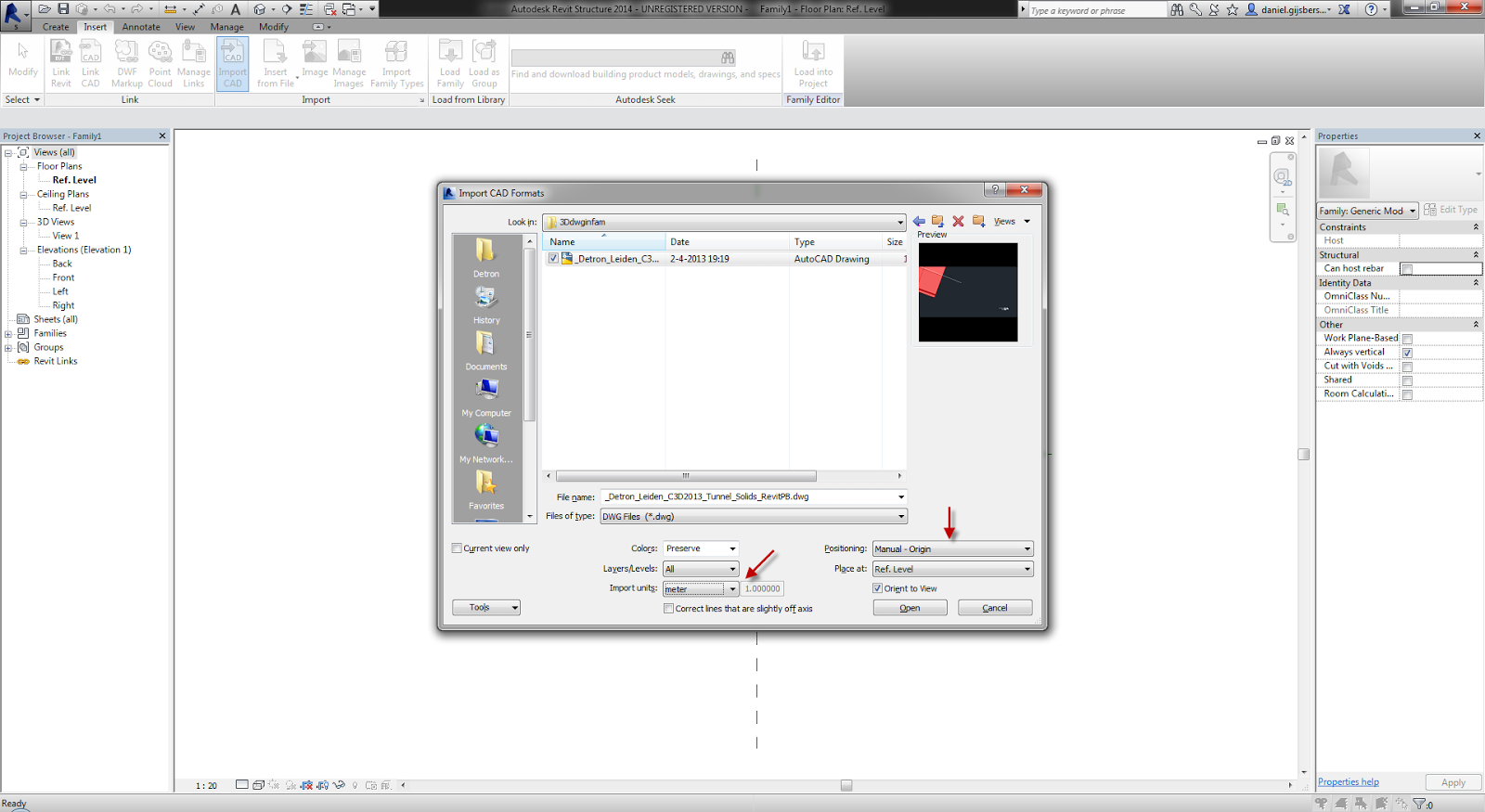
Task: Open the Import units dropdown
Action: click(x=701, y=589)
